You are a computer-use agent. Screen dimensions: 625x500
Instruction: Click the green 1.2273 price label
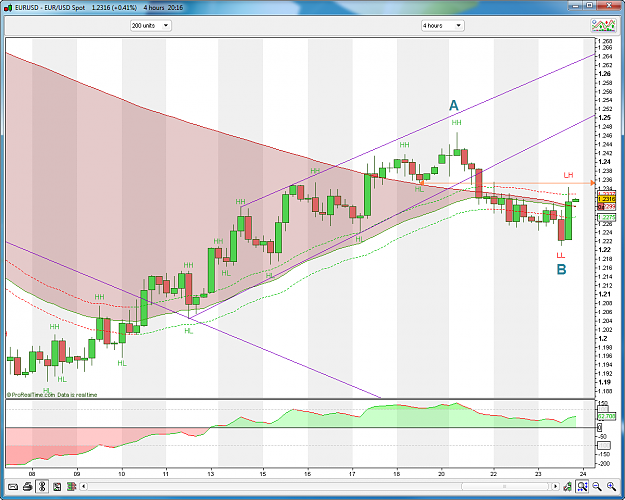[606, 217]
